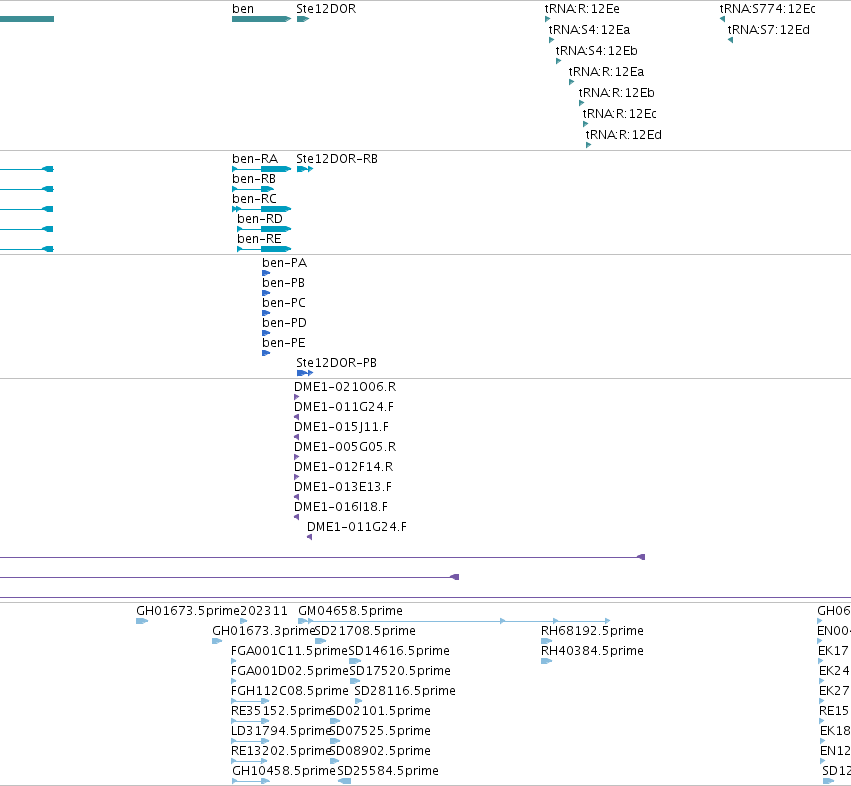The width and height of the screenshot is (851, 786).
Task: Select the SD02101.5prime EST label
Action: (380, 711)
